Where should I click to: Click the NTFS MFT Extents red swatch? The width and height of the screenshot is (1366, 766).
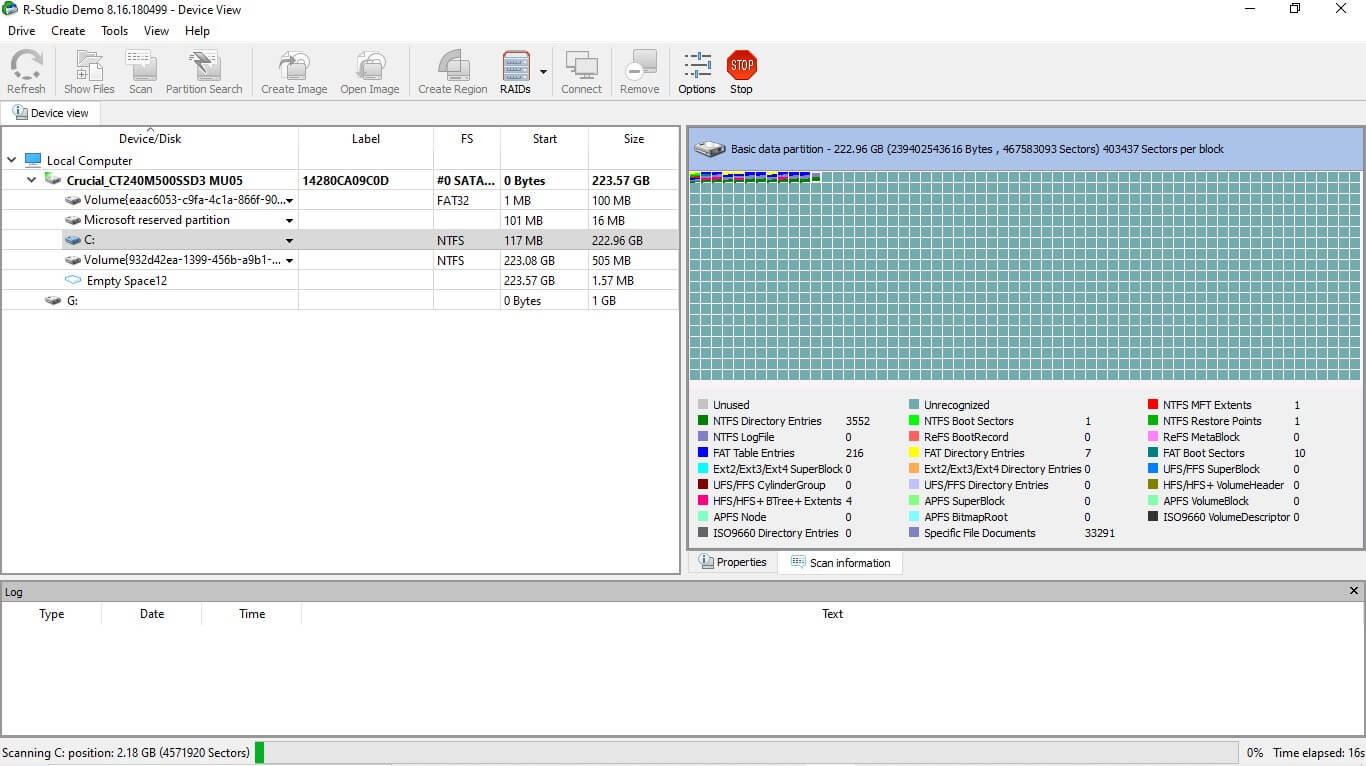point(1153,405)
